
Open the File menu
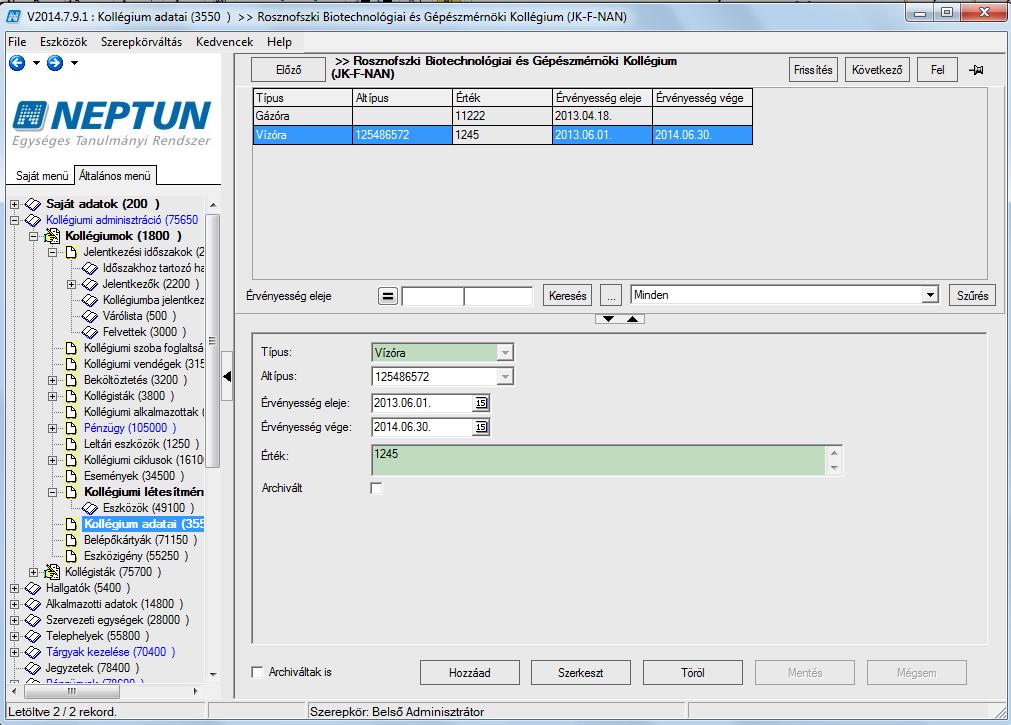click(17, 42)
